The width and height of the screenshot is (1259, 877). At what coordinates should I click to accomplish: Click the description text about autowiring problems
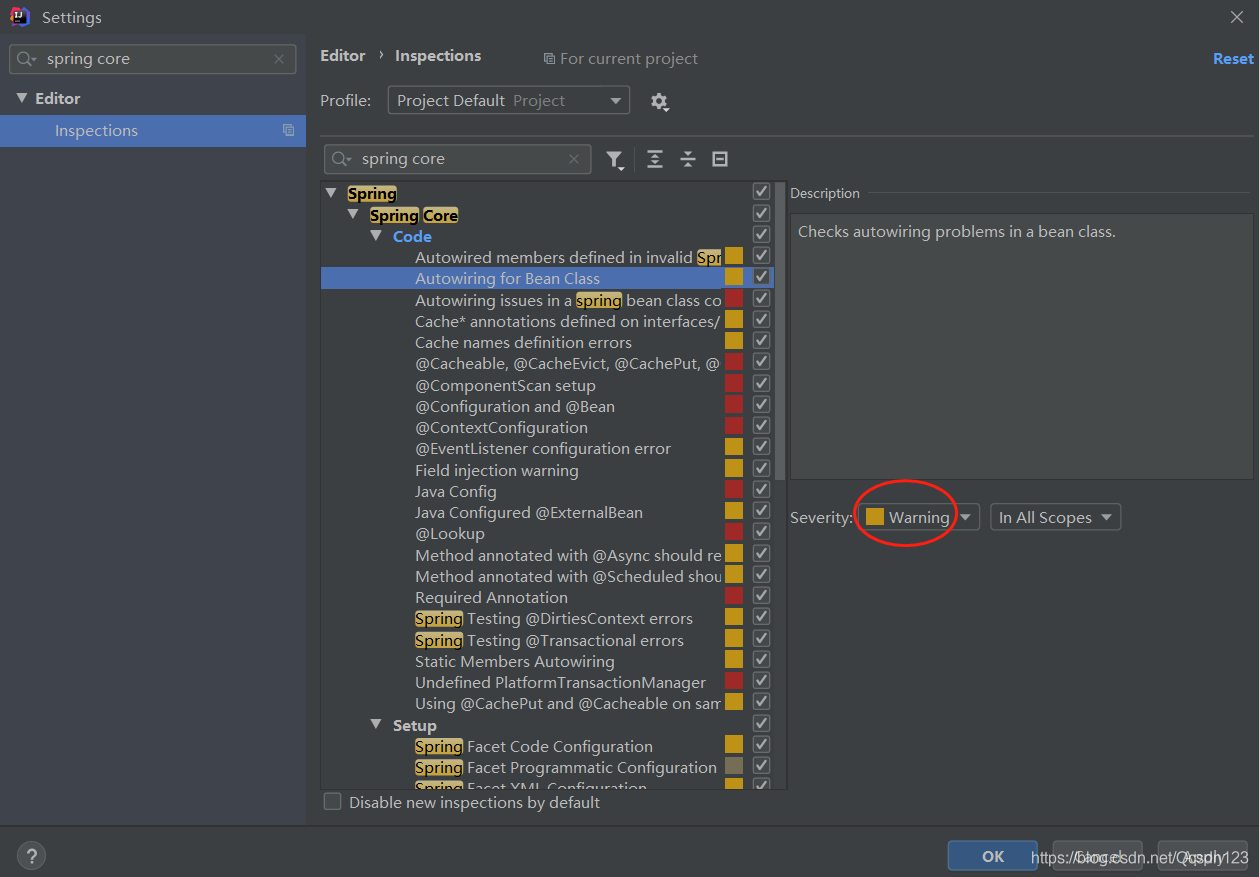click(956, 231)
